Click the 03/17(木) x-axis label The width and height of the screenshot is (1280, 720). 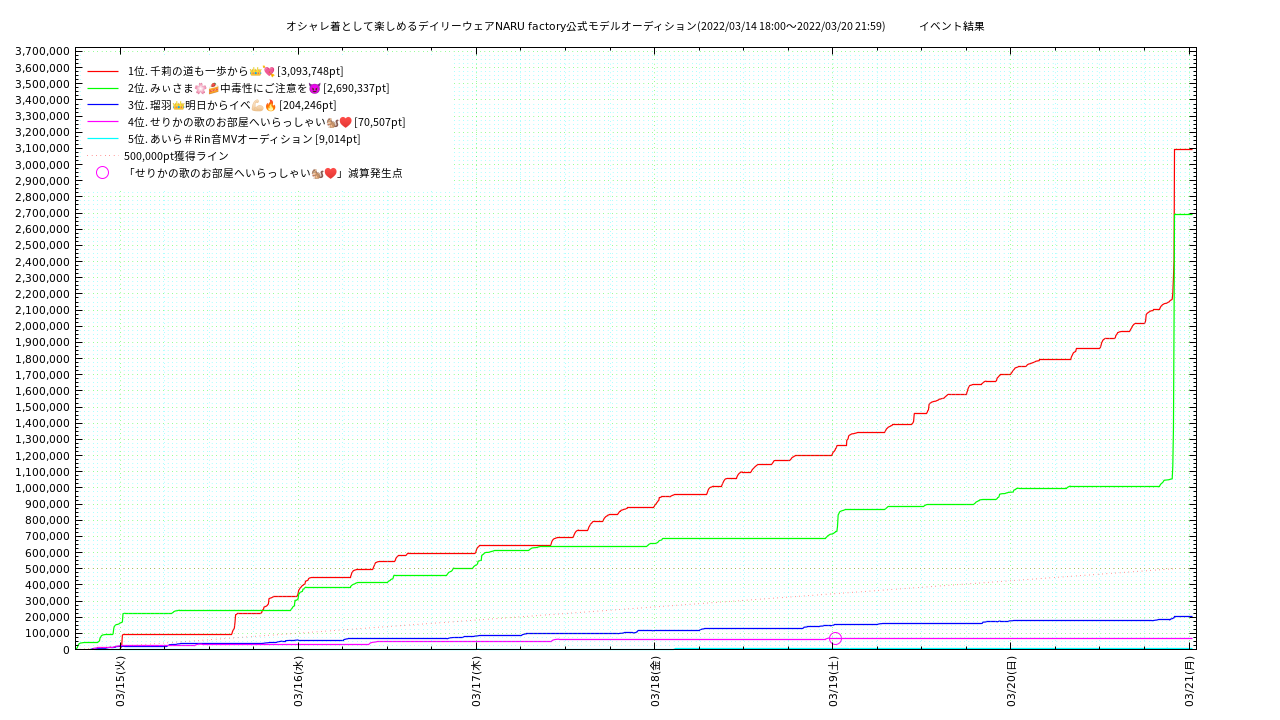[x=476, y=682]
